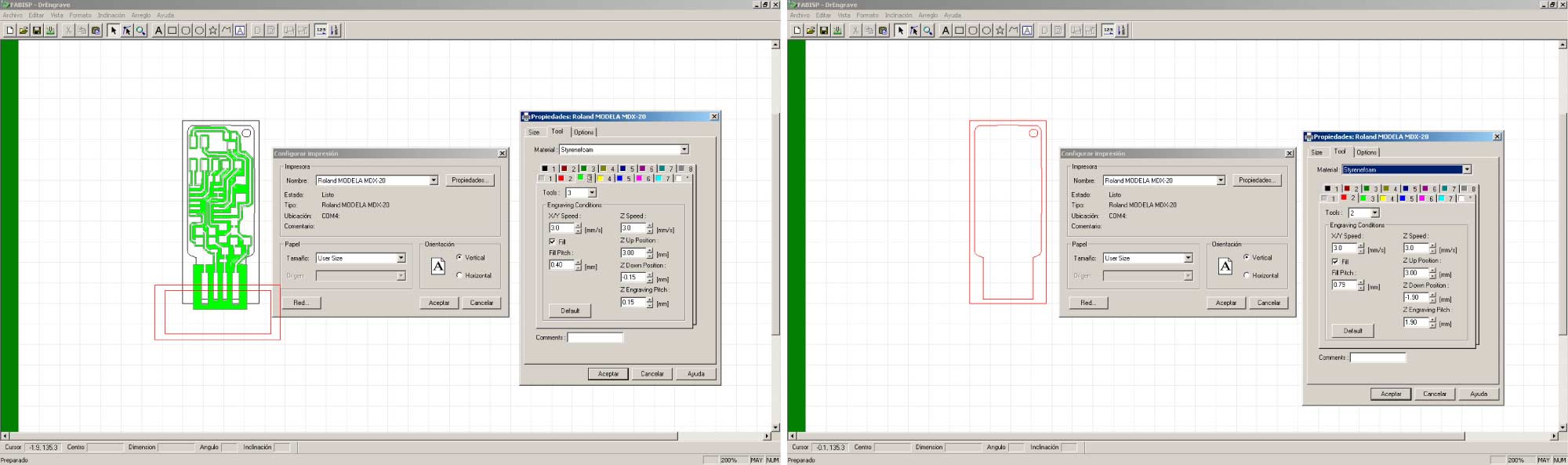Viewport: 1568px width, 465px height.
Task: Select the star shape tool in the left window
Action: tap(212, 31)
